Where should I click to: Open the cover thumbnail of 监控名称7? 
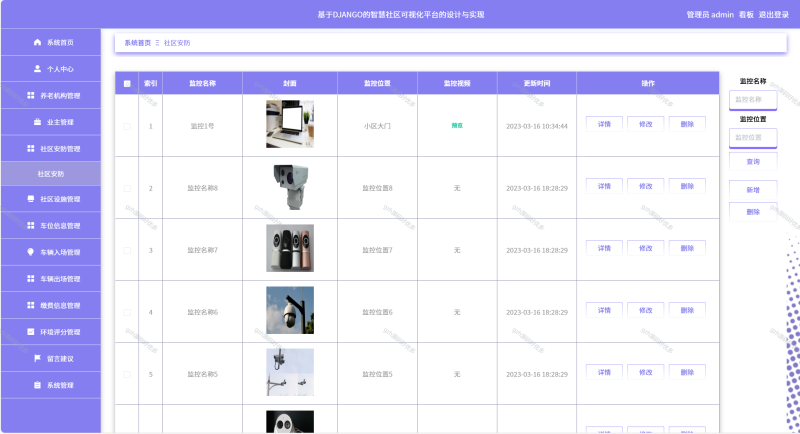click(290, 248)
